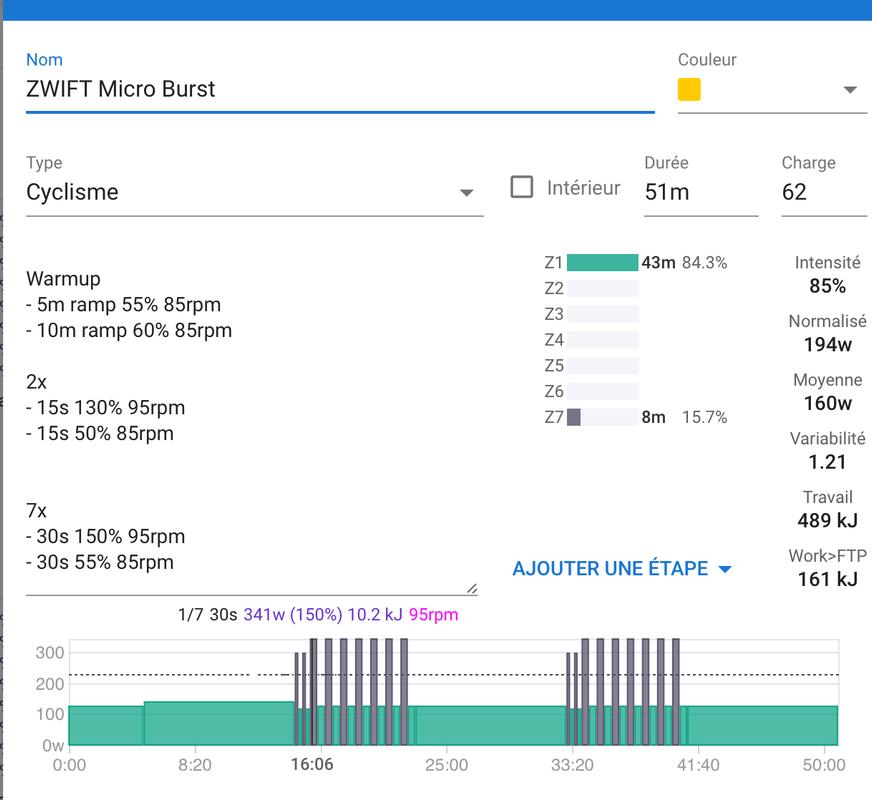Open the AJOUTER UNE ÉTAPE menu

coord(622,569)
